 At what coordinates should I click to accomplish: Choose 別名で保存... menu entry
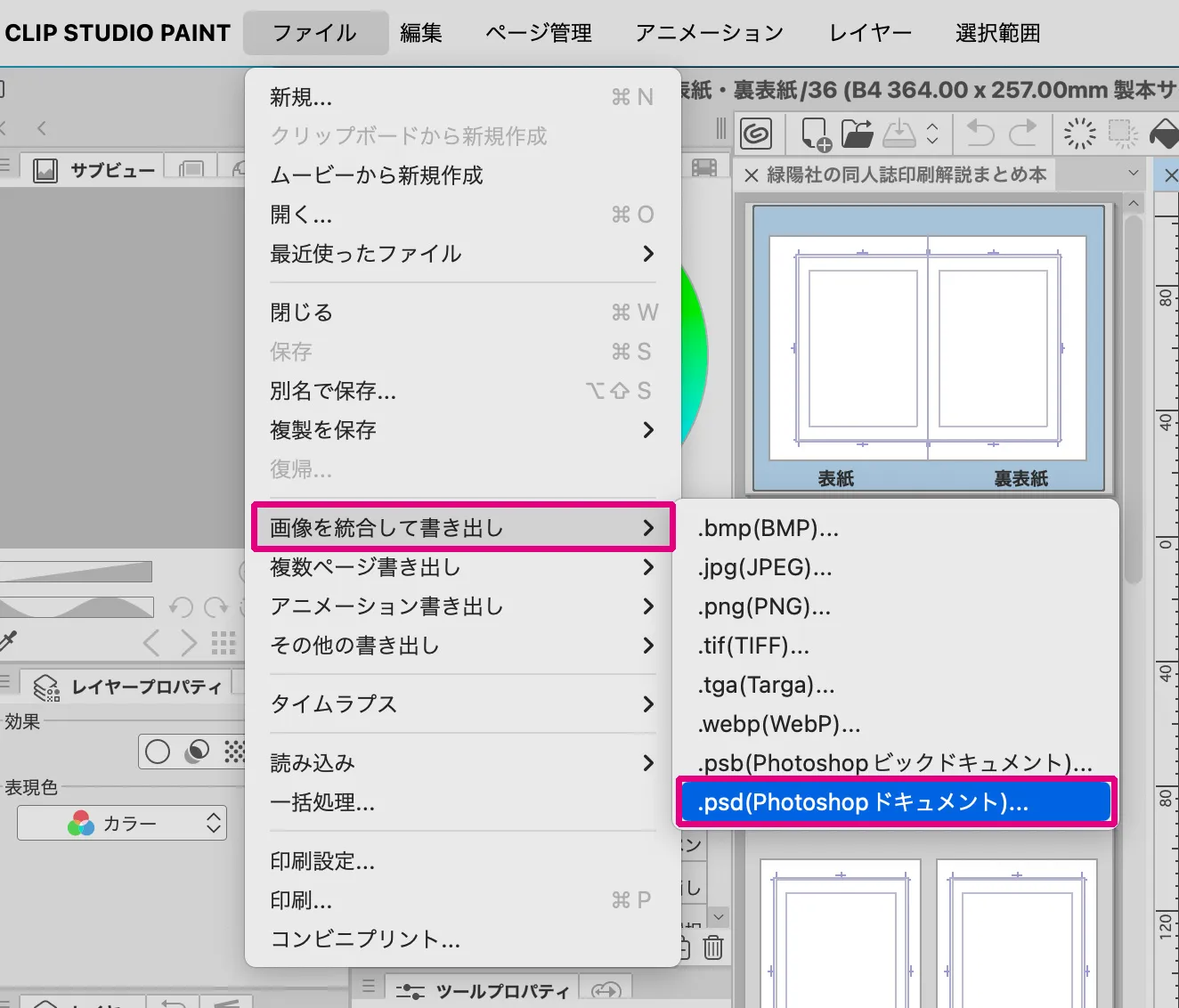(463, 391)
